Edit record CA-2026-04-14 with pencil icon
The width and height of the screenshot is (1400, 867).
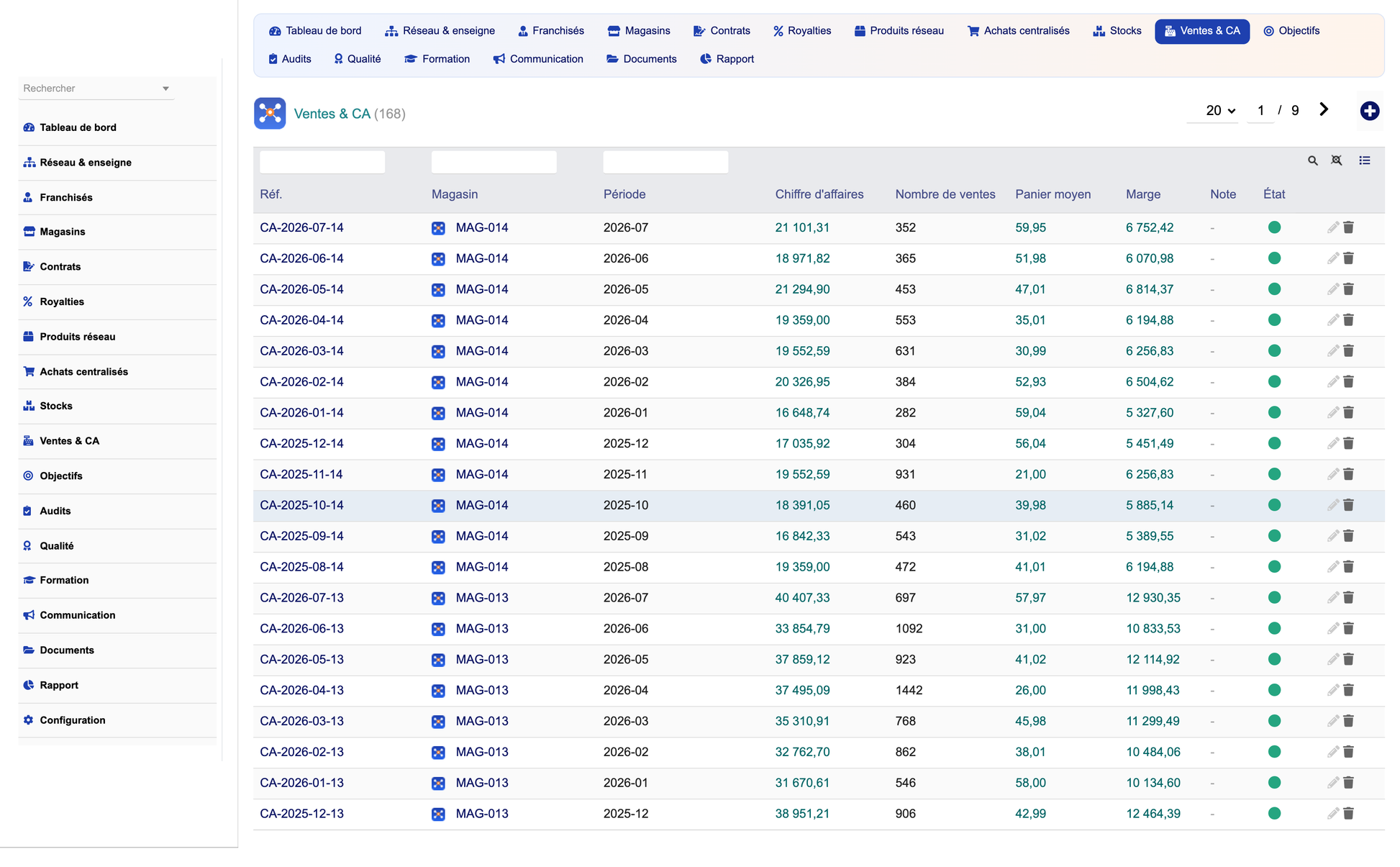point(1332,320)
